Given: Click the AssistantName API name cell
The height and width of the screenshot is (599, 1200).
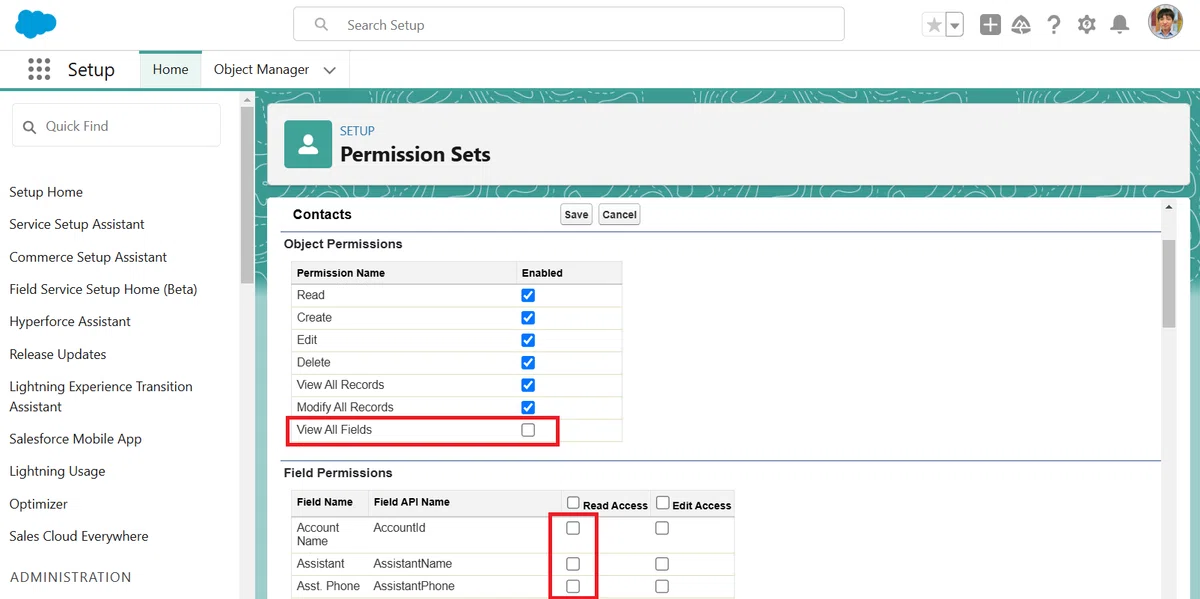Looking at the screenshot, I should pyautogui.click(x=413, y=564).
